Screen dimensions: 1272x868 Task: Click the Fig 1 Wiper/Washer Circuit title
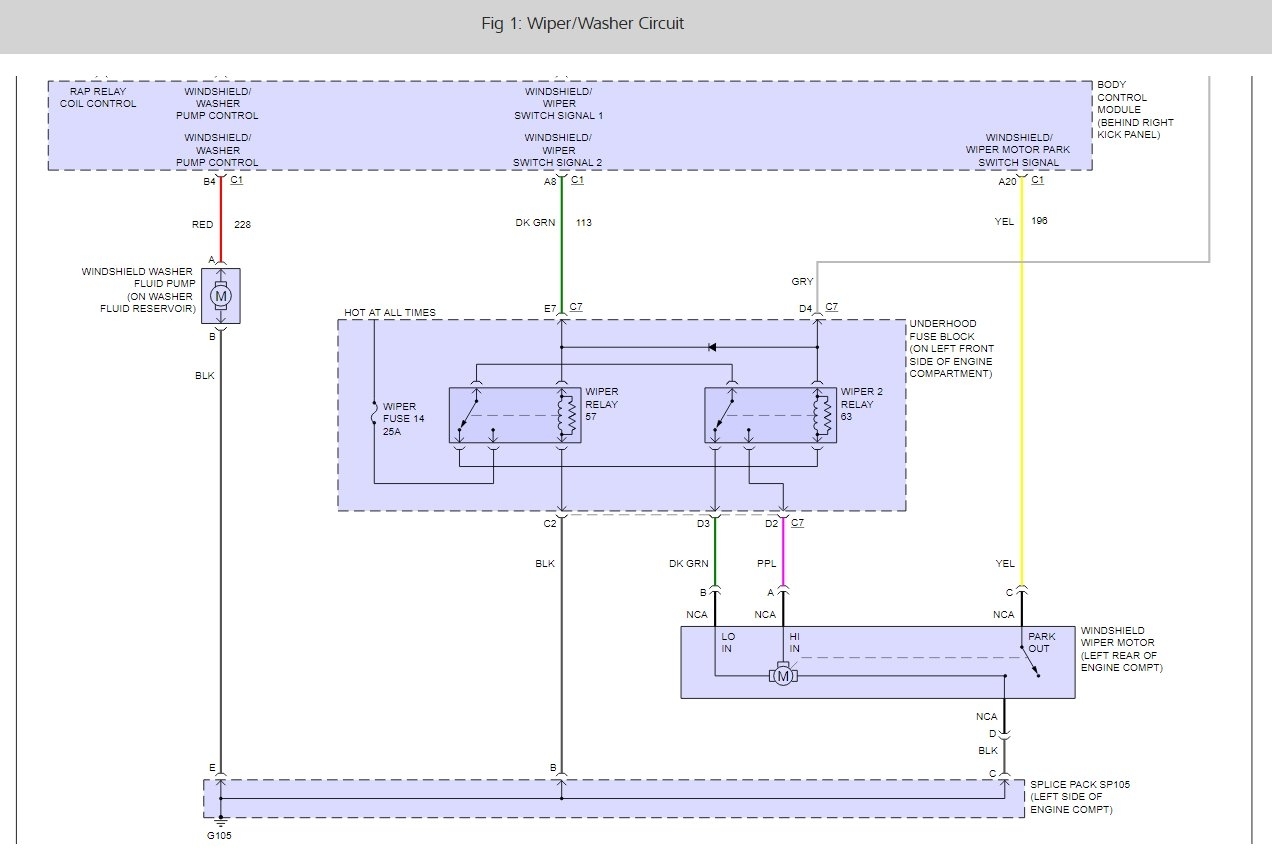click(582, 24)
